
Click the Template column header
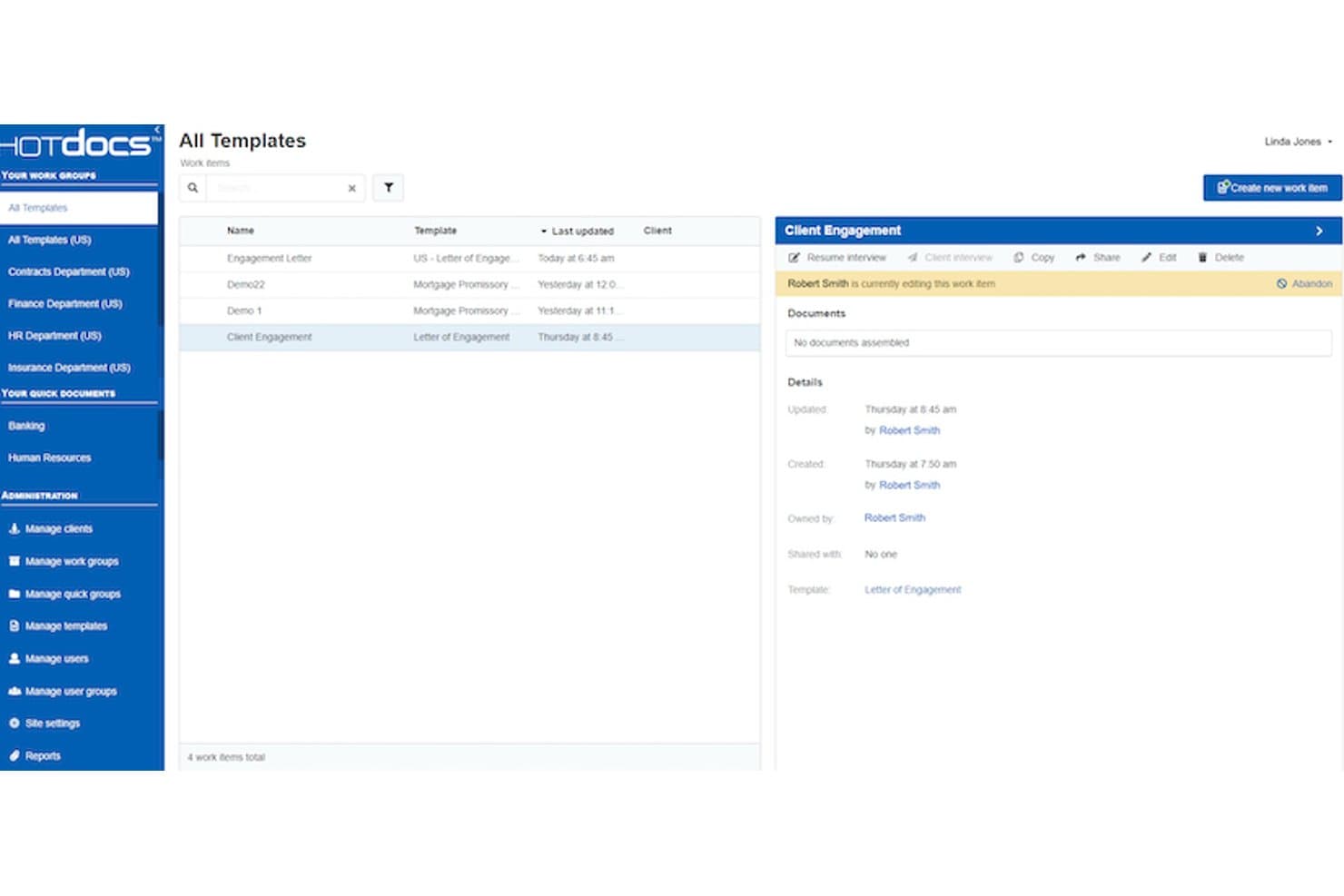click(x=436, y=231)
